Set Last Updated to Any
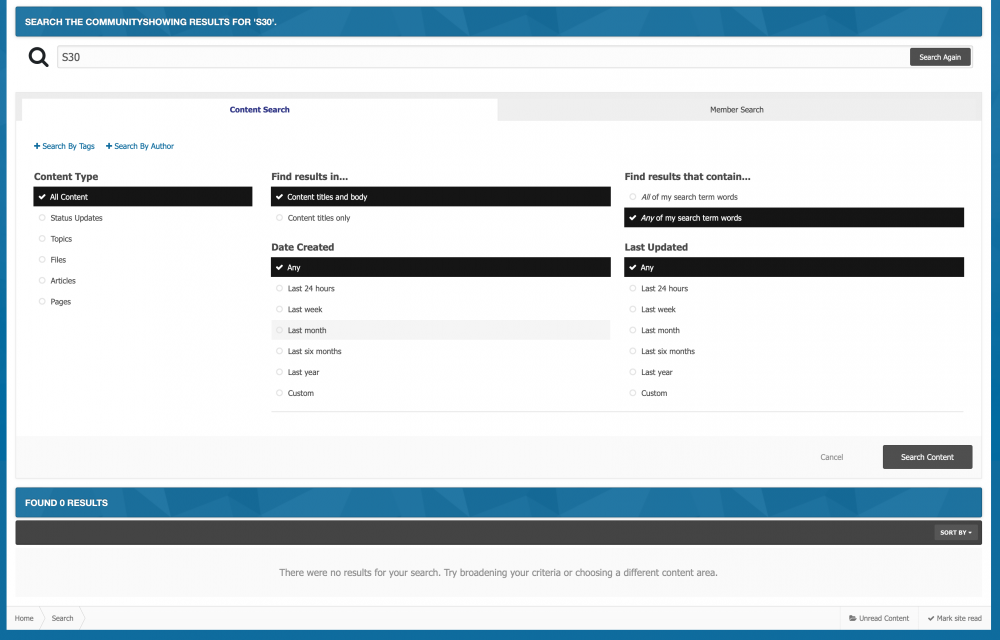Image resolution: width=1000 pixels, height=640 pixels. point(794,268)
